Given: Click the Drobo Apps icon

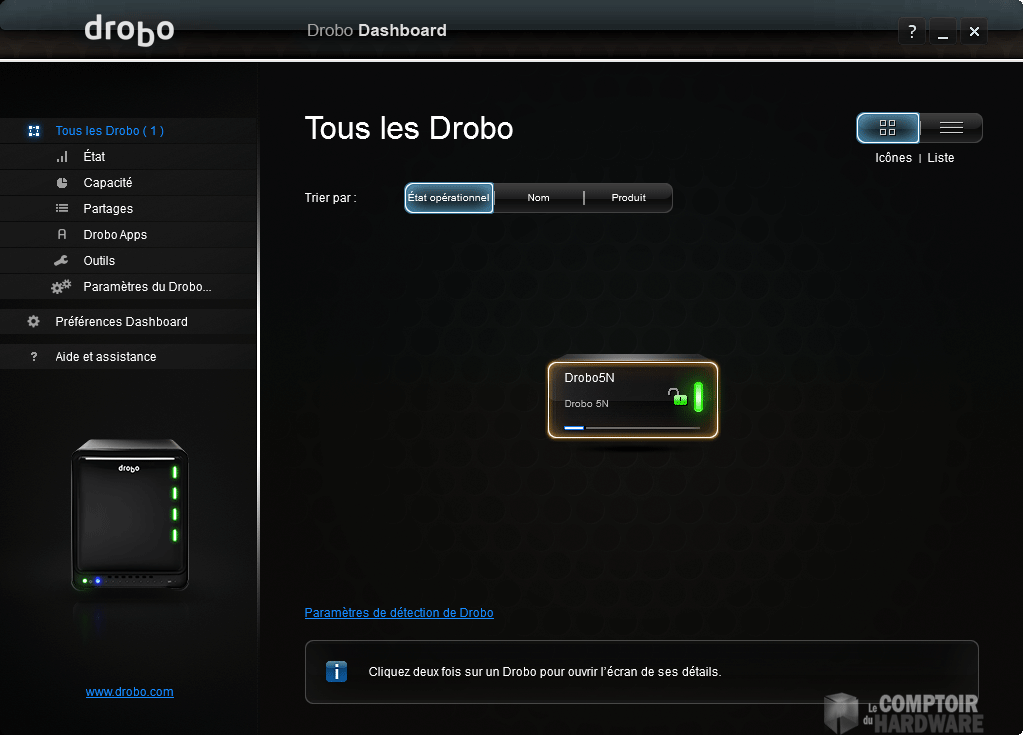Looking at the screenshot, I should pos(62,235).
